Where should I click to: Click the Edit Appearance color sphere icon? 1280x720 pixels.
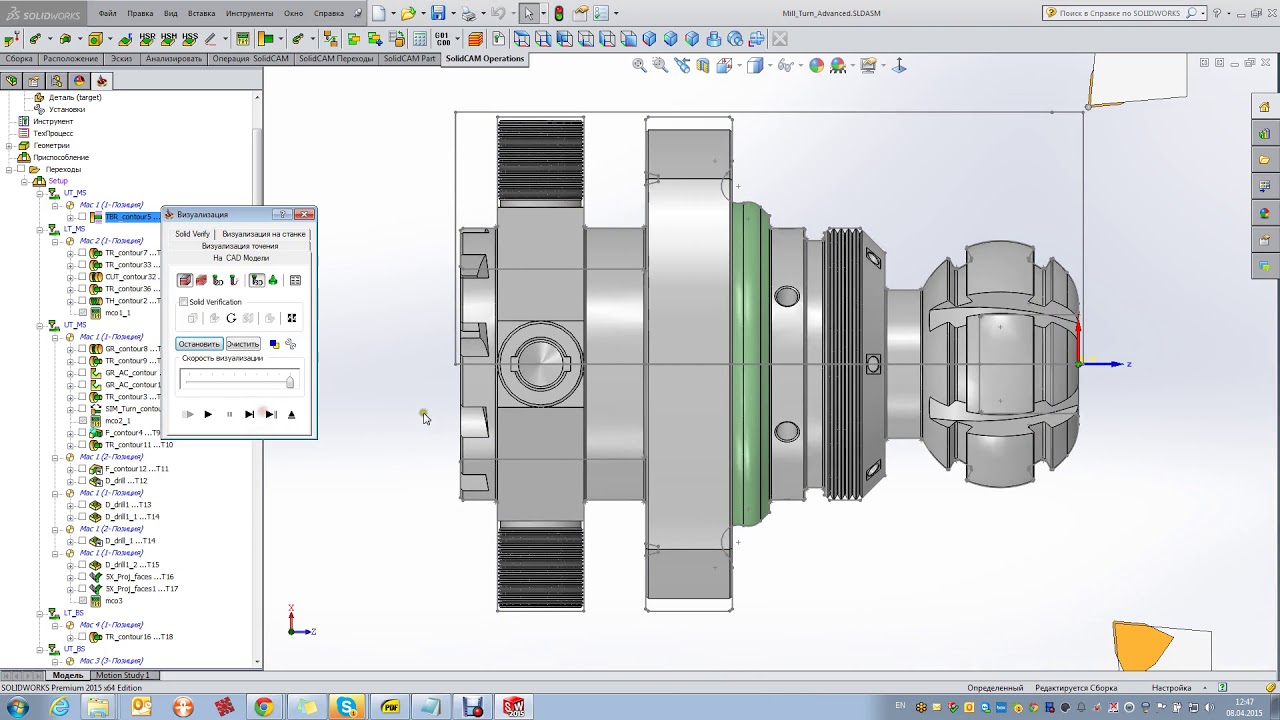tap(817, 65)
